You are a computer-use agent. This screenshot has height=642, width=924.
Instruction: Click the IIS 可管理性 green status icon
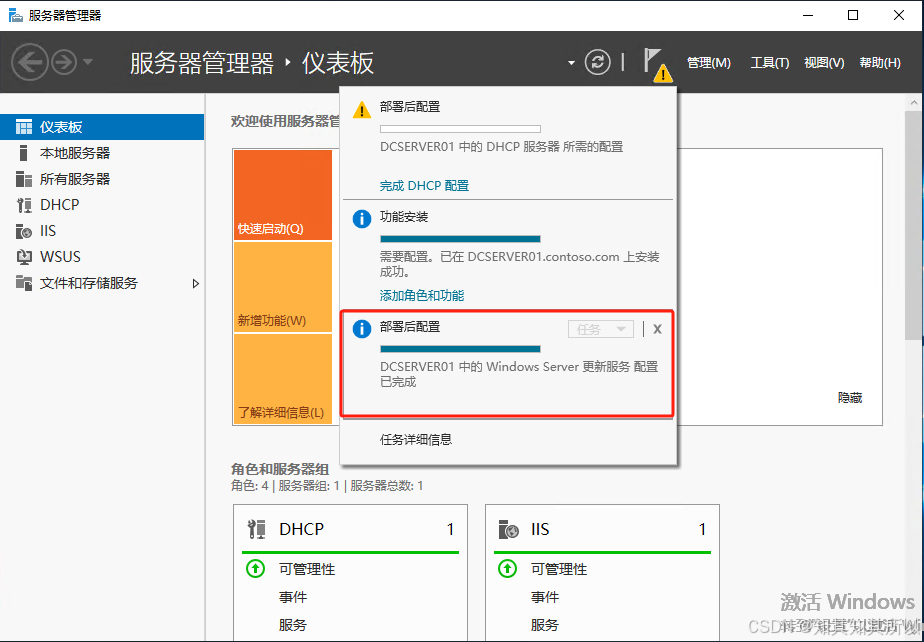coord(507,569)
